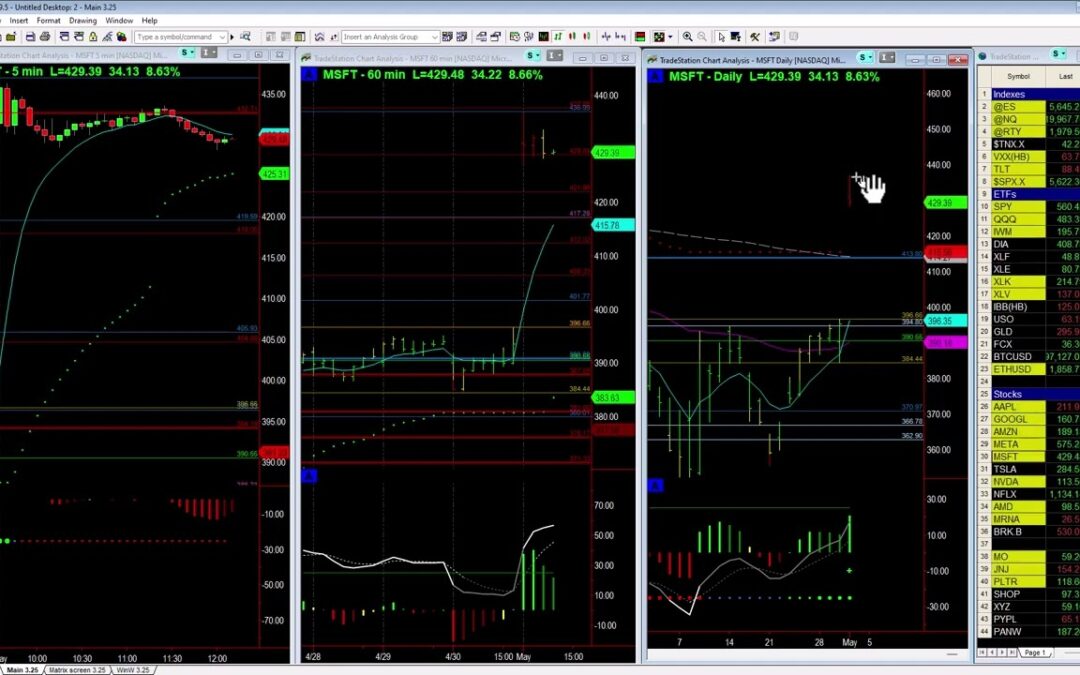Image resolution: width=1080 pixels, height=675 pixels.
Task: Click the green 429.39 price label on Daily chart
Action: pyautogui.click(x=946, y=202)
